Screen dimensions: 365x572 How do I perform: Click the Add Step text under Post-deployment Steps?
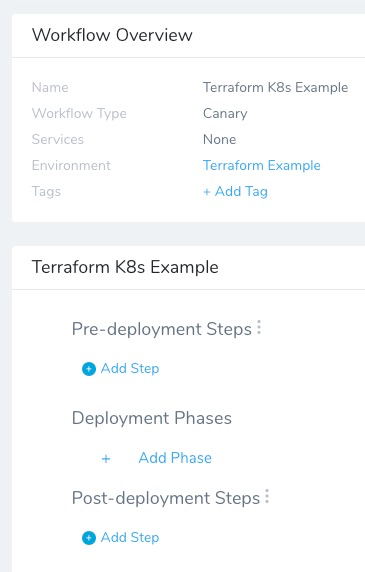point(130,537)
